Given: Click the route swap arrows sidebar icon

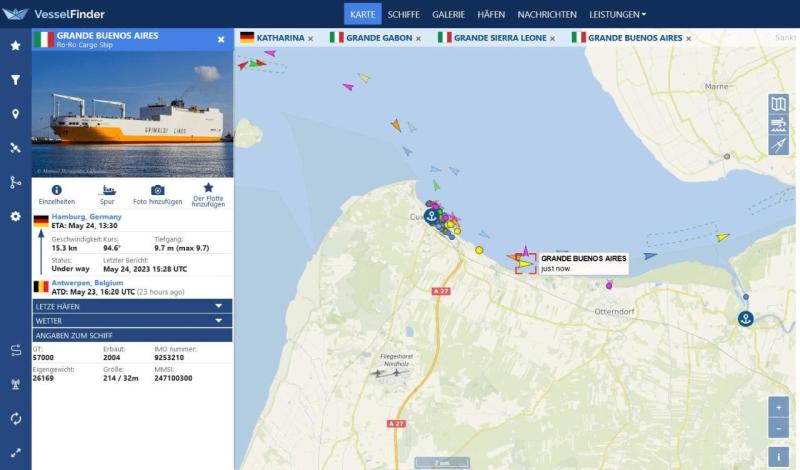Looking at the screenshot, I should point(16,351).
